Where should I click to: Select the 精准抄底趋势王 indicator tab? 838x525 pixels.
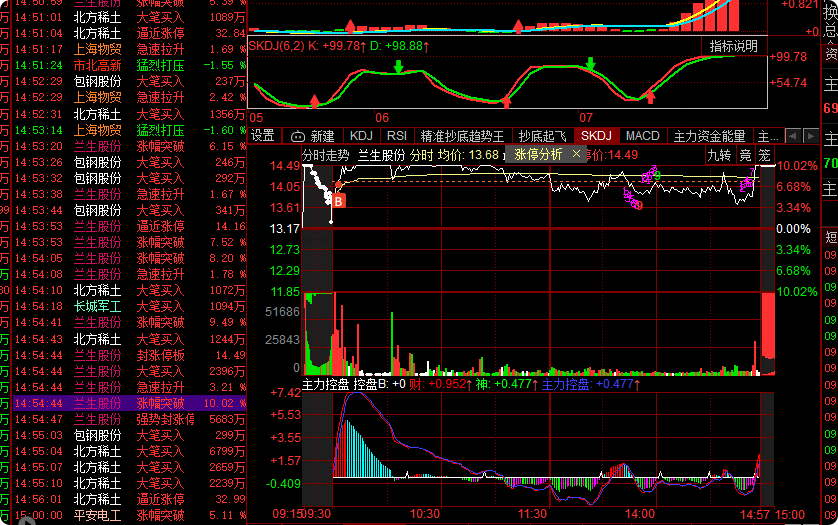tap(462, 136)
